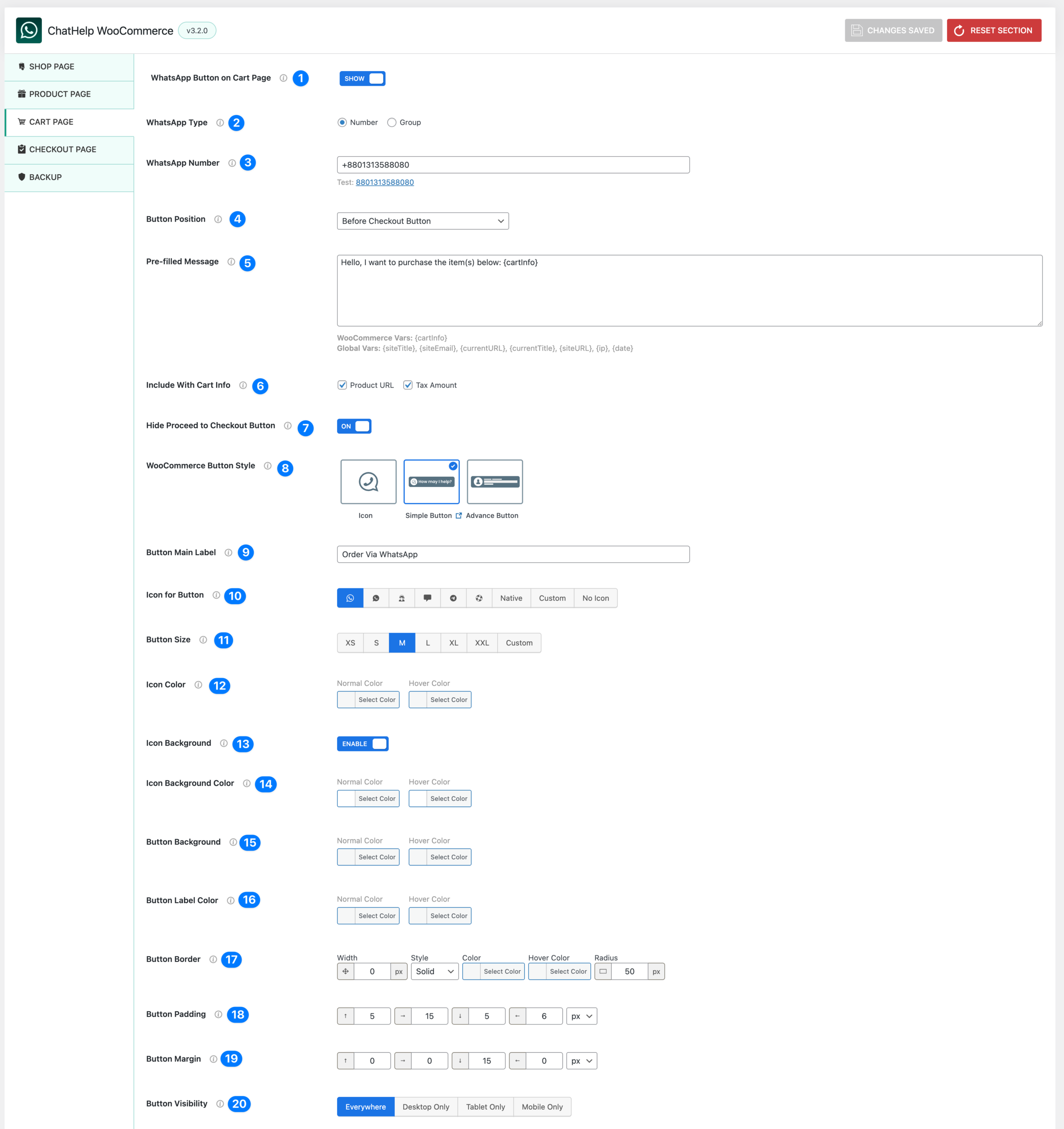Click the Reset Section button
This screenshot has height=1129, width=1064.
[993, 30]
